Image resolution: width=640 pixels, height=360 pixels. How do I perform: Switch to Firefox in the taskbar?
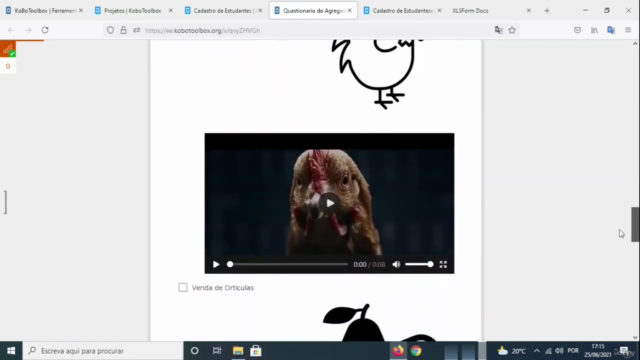coord(398,351)
